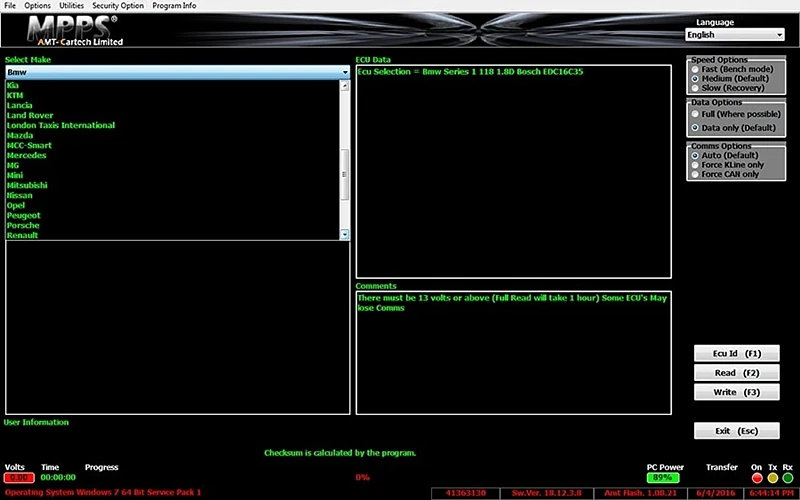Click the Ecu Selection text line
This screenshot has height=500, width=800.
pyautogui.click(x=470, y=71)
